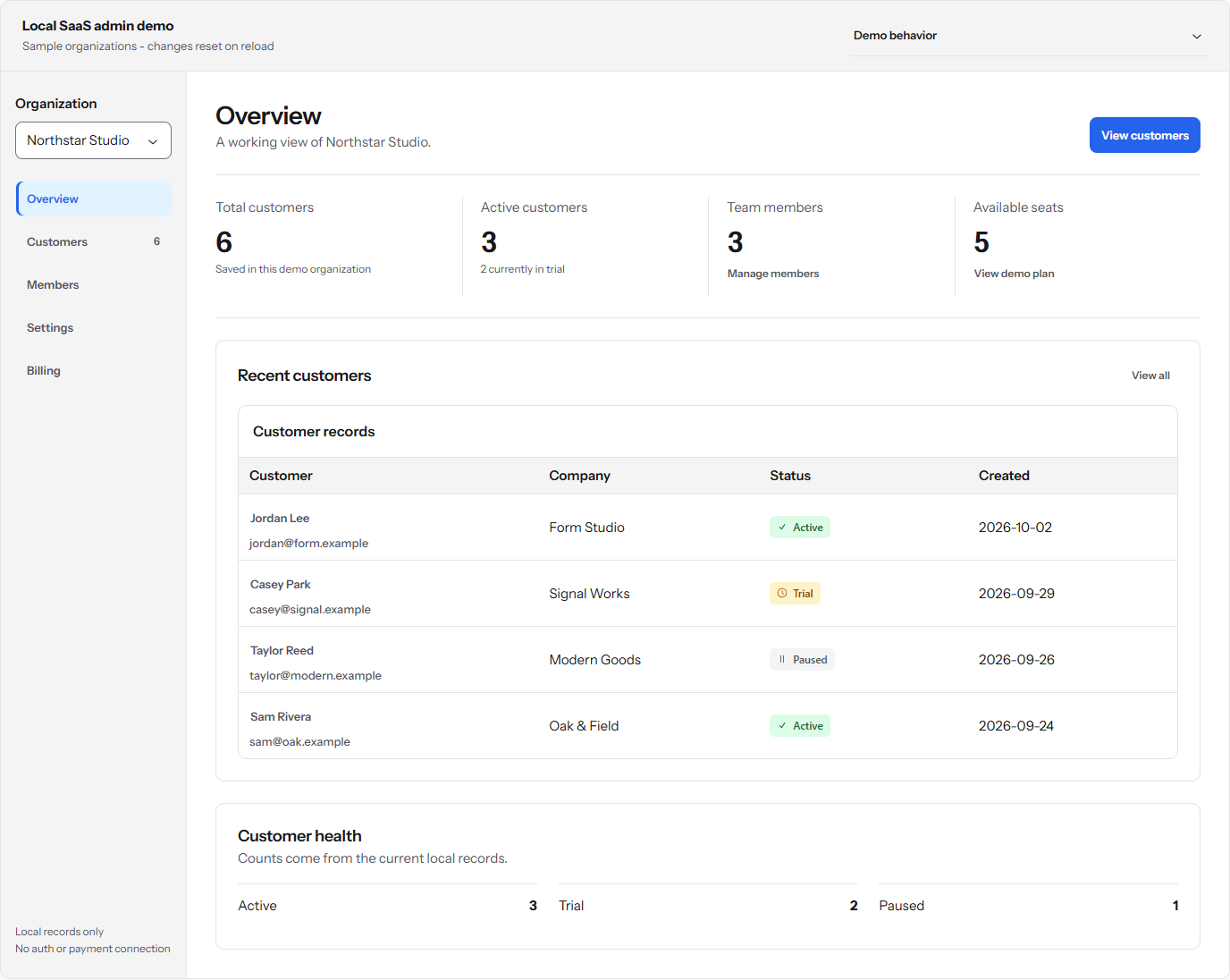Click the created date 2026-09-26
The height and width of the screenshot is (980, 1230).
click(x=1016, y=660)
